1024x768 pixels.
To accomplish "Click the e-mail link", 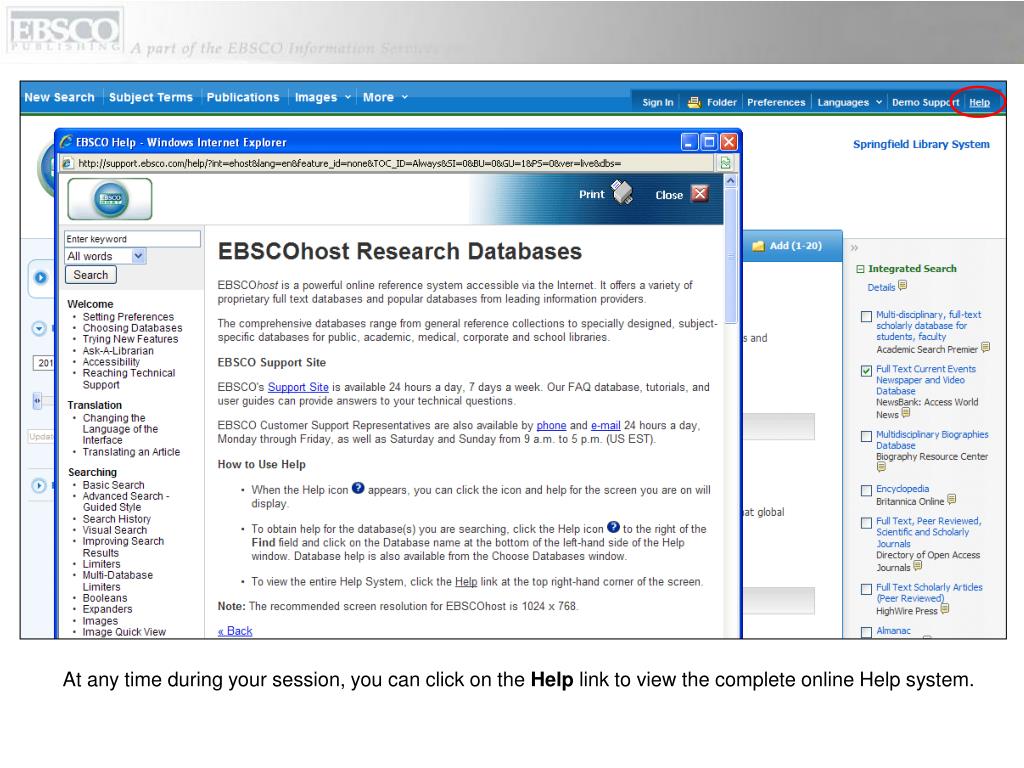I will 605,426.
